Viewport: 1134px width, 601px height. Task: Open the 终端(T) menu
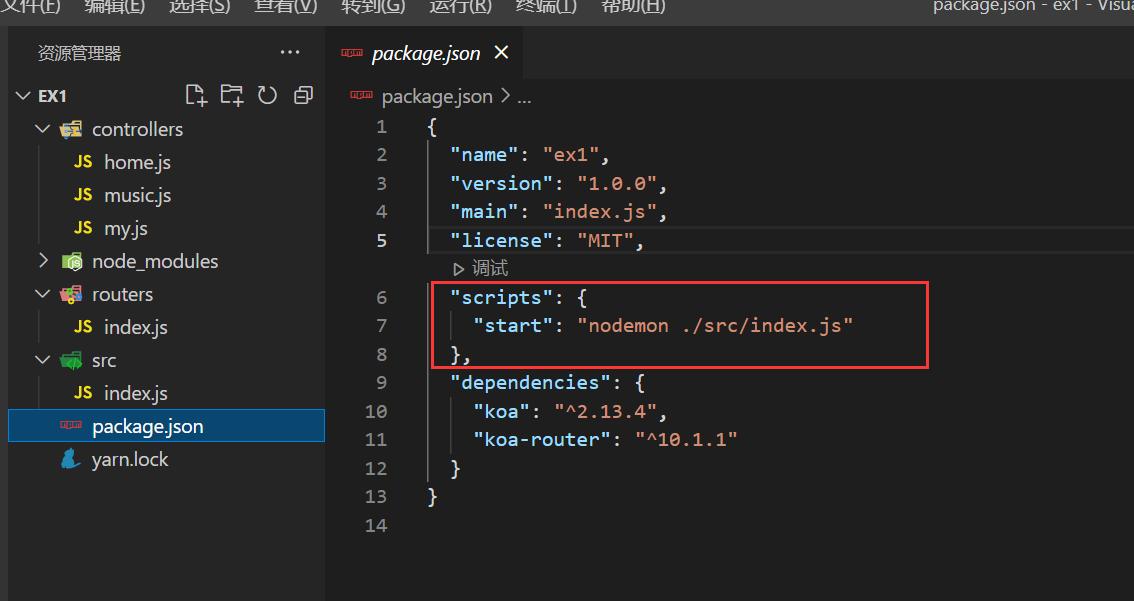point(546,7)
